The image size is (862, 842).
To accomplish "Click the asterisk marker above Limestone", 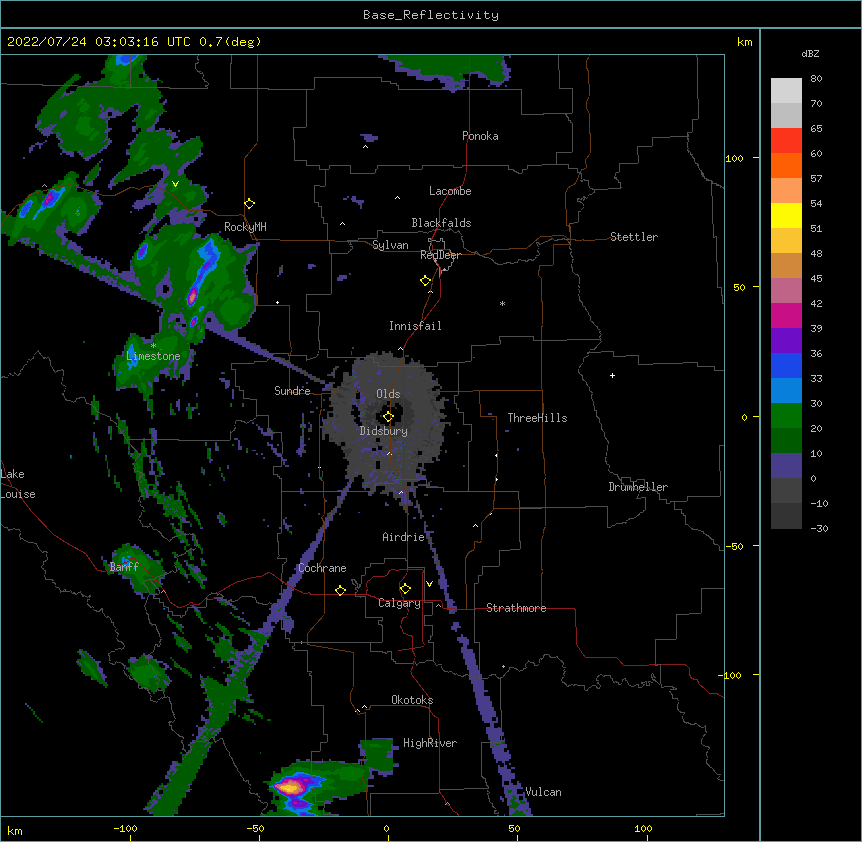I will 153,346.
